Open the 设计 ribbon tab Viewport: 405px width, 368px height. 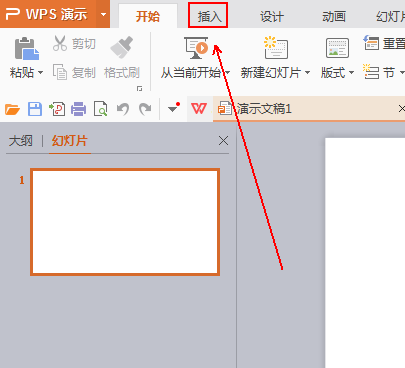[272, 16]
